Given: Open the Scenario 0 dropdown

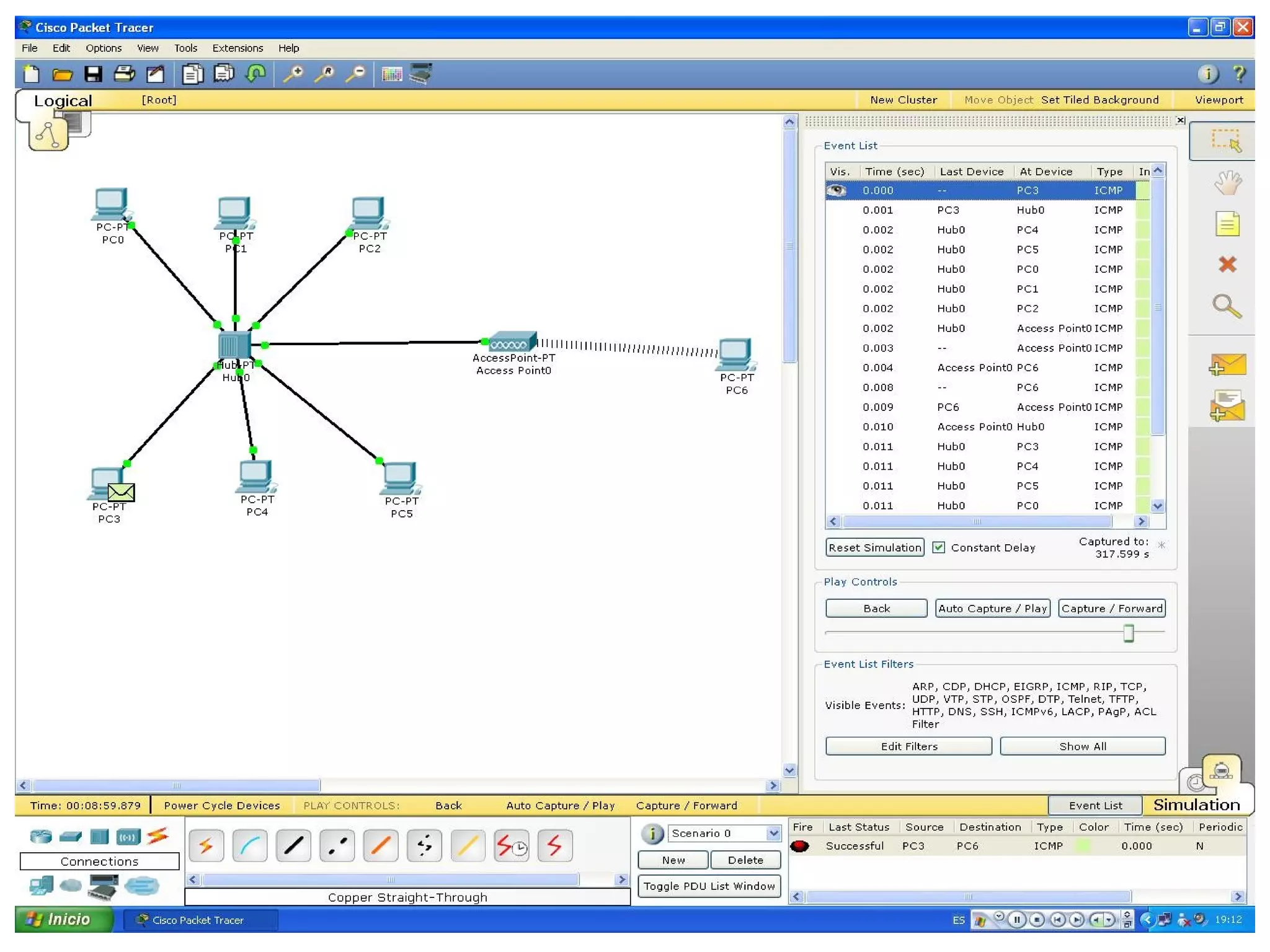Looking at the screenshot, I should [x=773, y=834].
